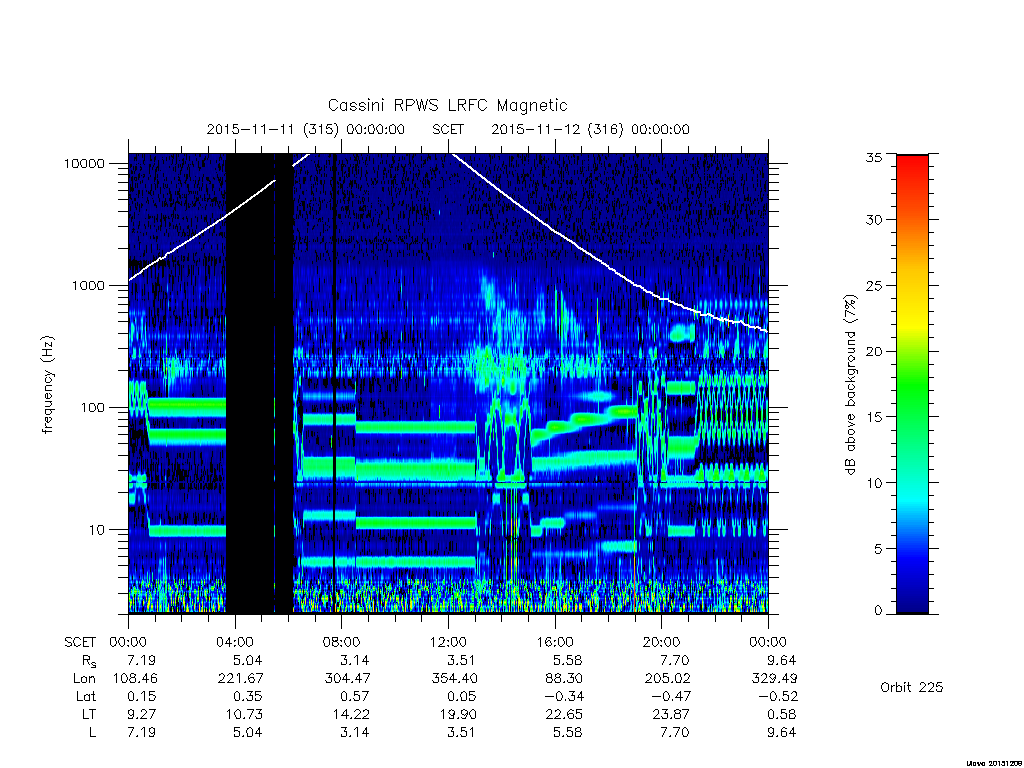This screenshot has height=768, width=1024.
Task: Click the Lon row label
Action: (84, 679)
